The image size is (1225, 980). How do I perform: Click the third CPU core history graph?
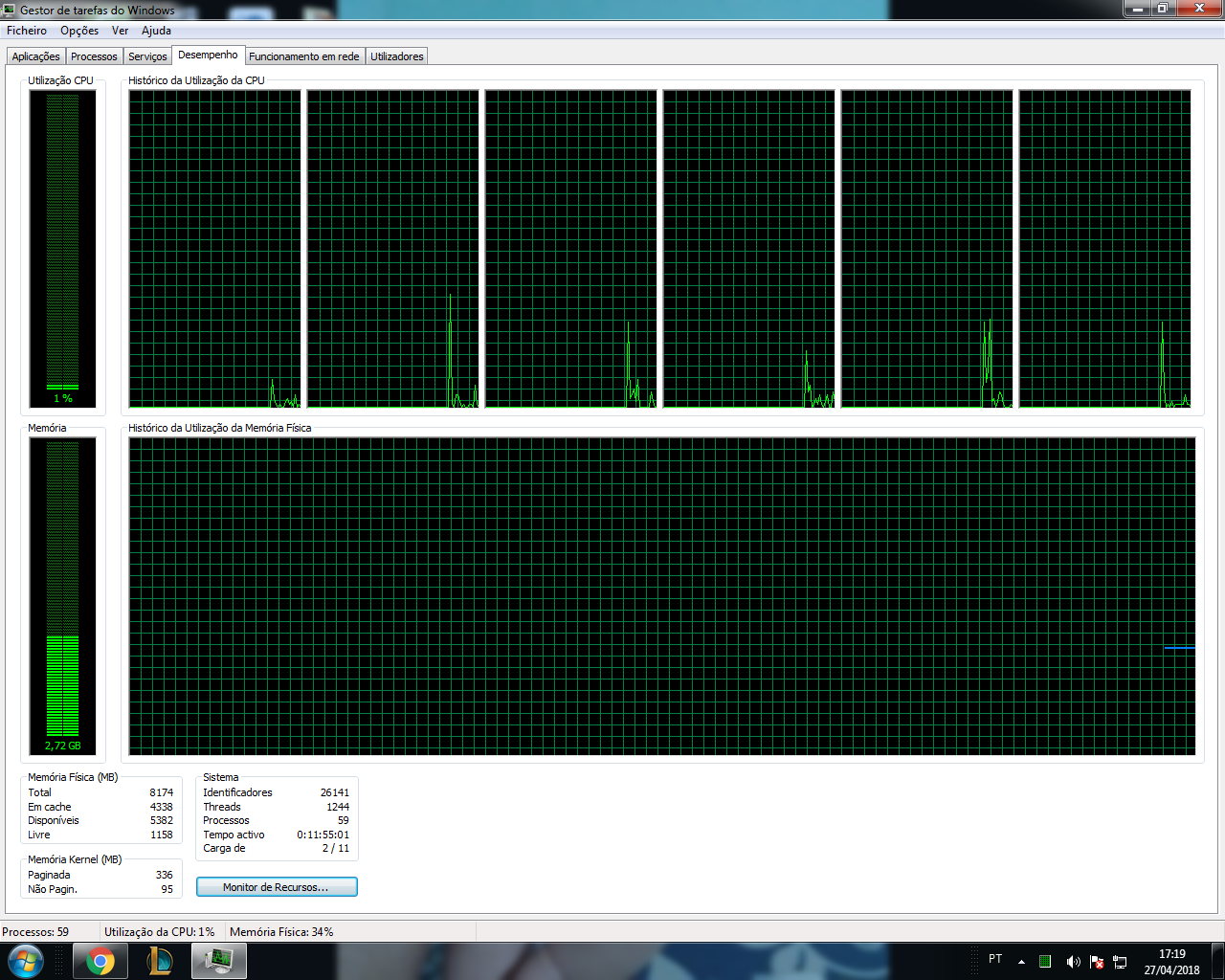[x=570, y=249]
